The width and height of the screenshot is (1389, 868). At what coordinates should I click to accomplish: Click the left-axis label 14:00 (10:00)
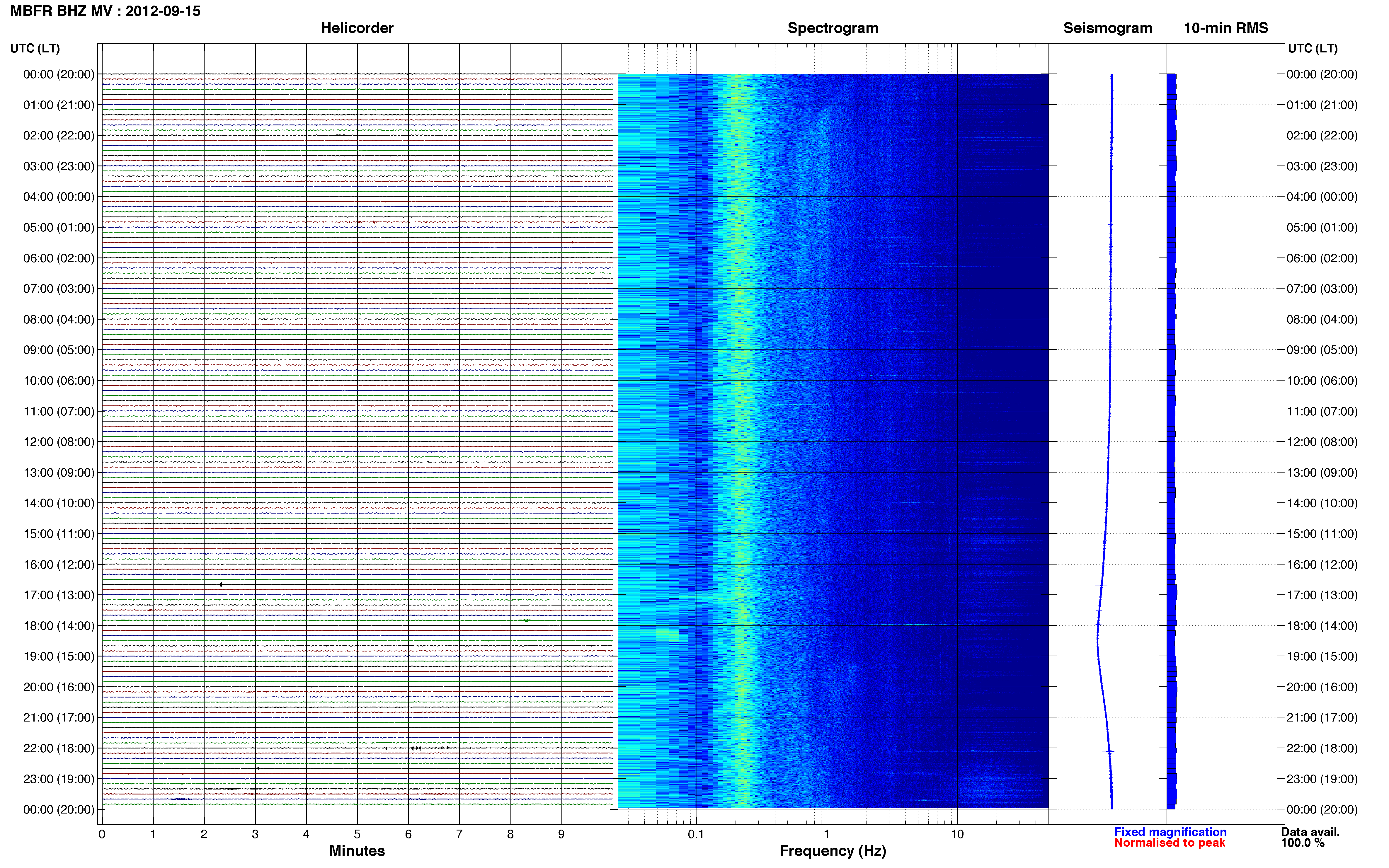(59, 504)
